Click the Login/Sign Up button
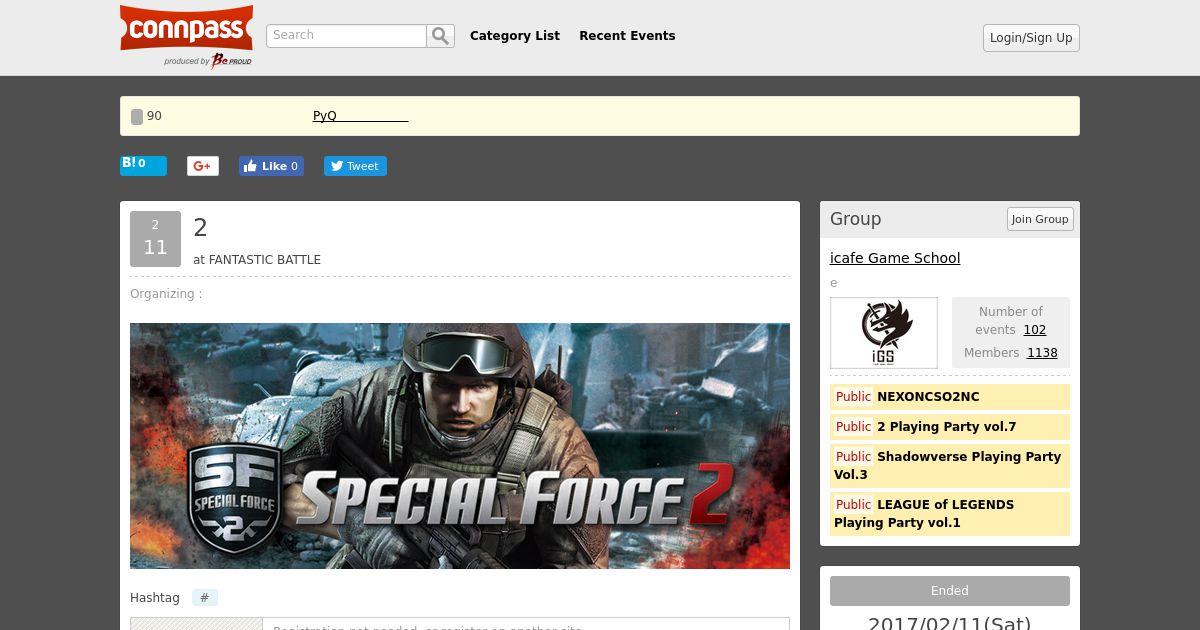 coord(1031,38)
